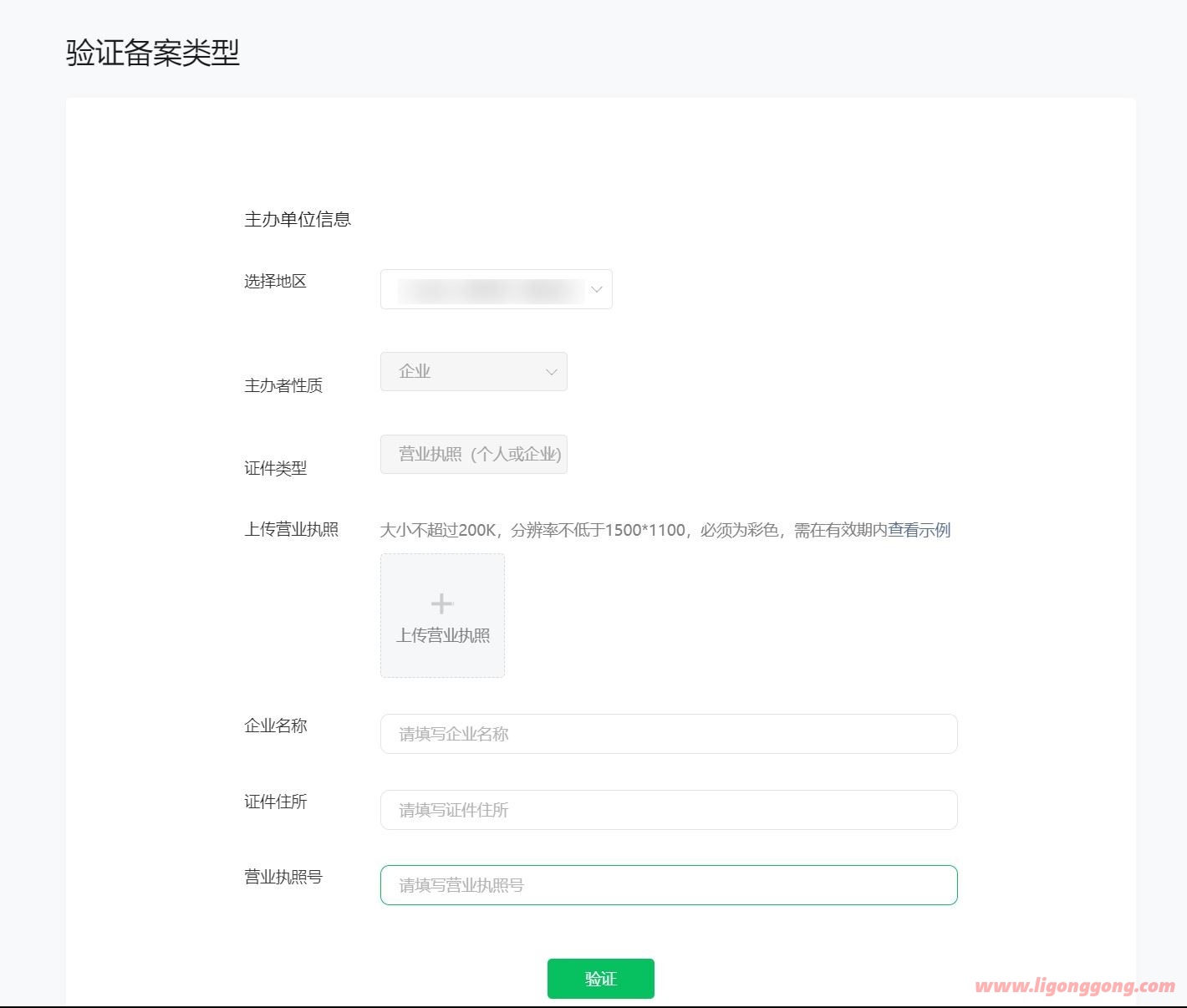The width and height of the screenshot is (1187, 1008).
Task: Click the 证件类型 label
Action: click(275, 468)
